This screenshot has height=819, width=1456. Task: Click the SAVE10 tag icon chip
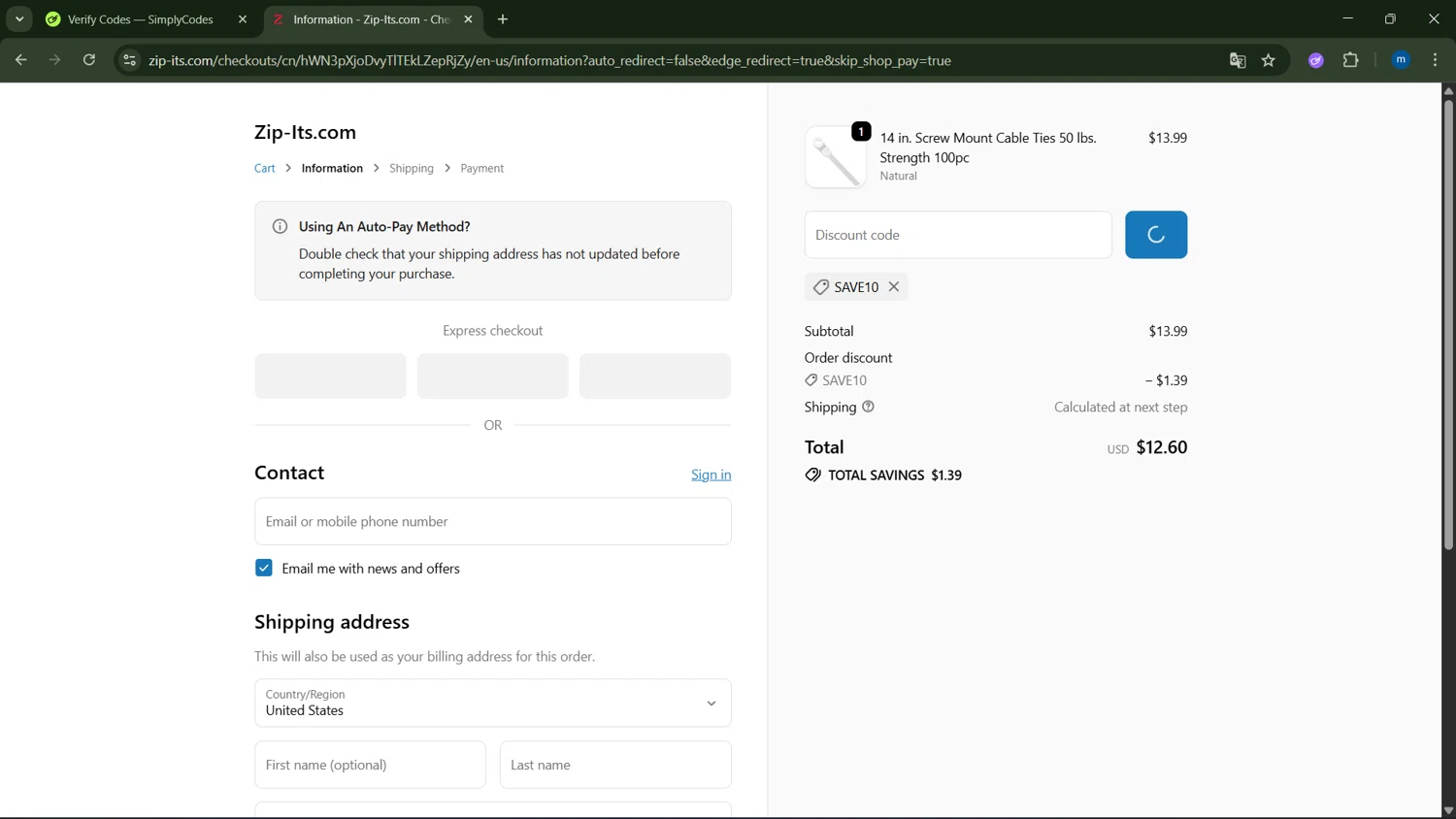point(821,287)
